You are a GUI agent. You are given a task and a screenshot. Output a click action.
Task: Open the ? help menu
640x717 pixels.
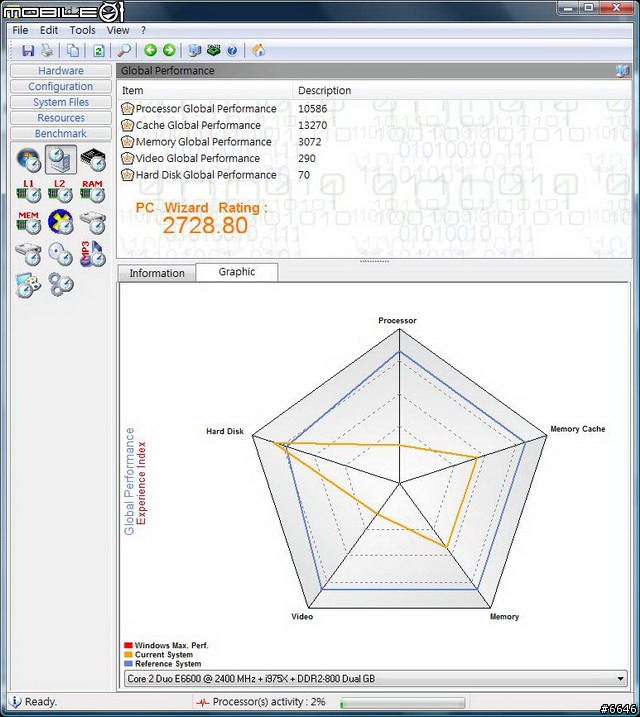tap(143, 30)
